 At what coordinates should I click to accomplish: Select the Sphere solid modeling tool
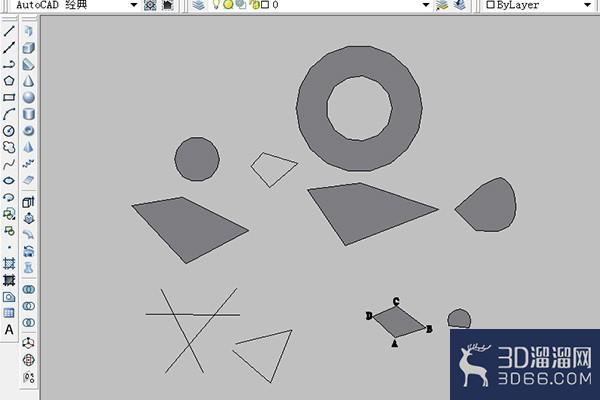click(29, 98)
